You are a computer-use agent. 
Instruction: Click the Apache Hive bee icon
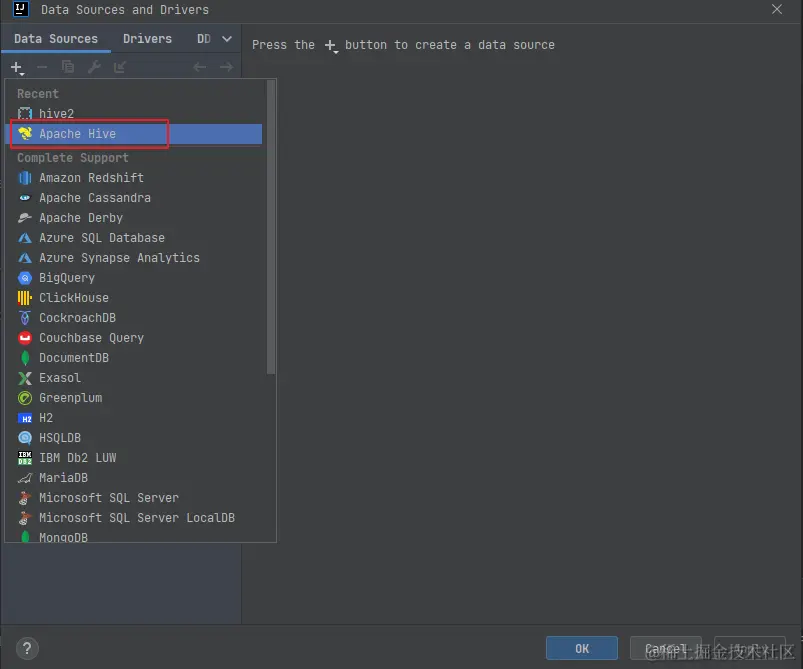pyautogui.click(x=25, y=133)
